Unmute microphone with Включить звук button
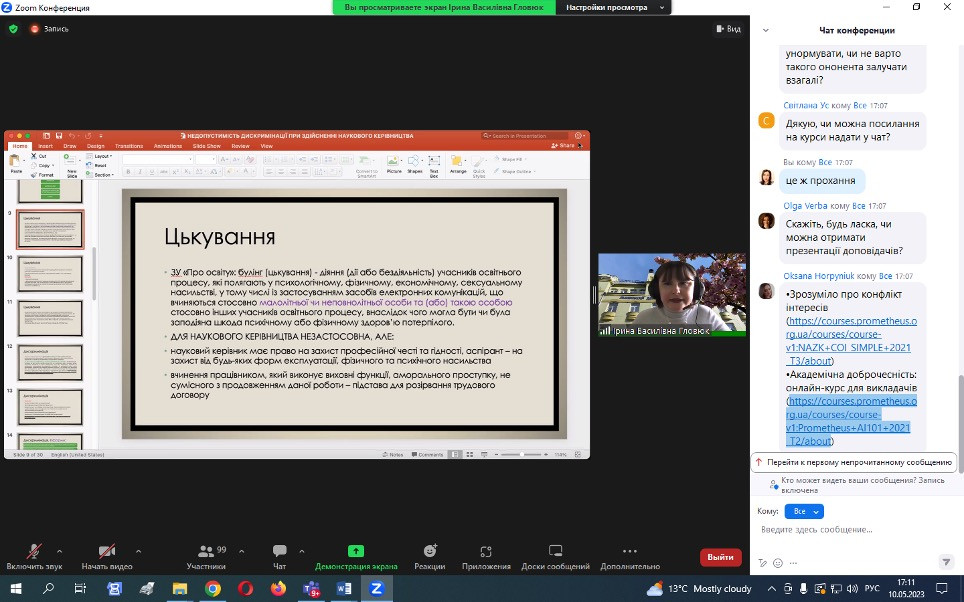This screenshot has width=964, height=602. 33,551
